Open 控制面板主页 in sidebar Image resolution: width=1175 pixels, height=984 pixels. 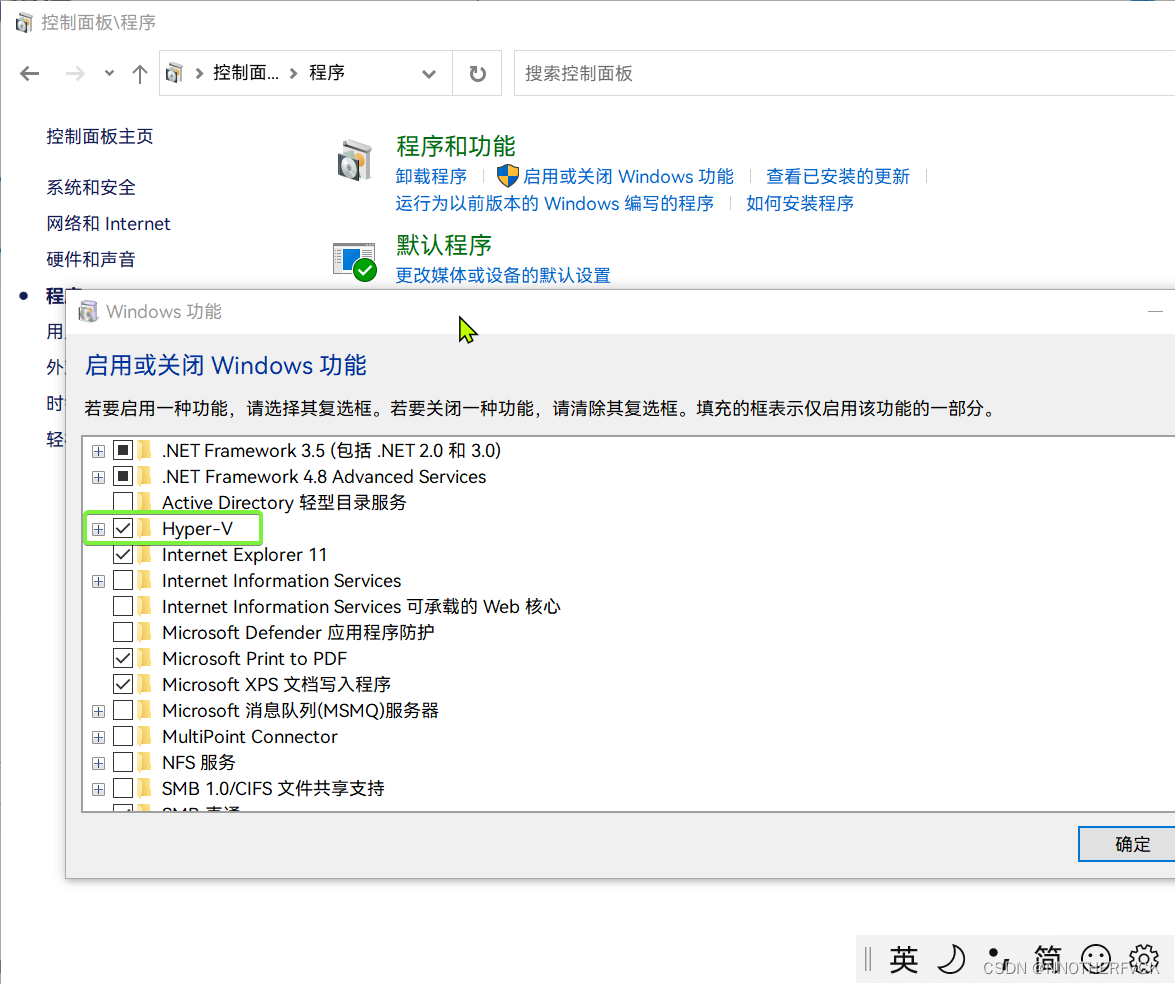(100, 136)
